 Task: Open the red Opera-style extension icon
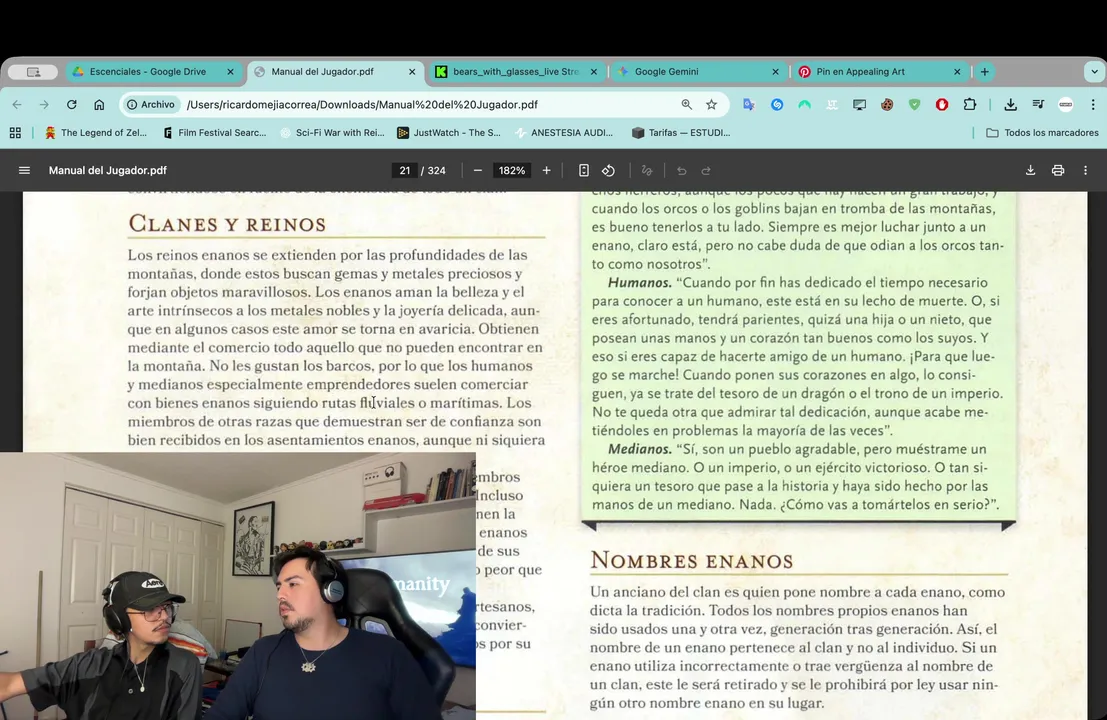point(942,104)
